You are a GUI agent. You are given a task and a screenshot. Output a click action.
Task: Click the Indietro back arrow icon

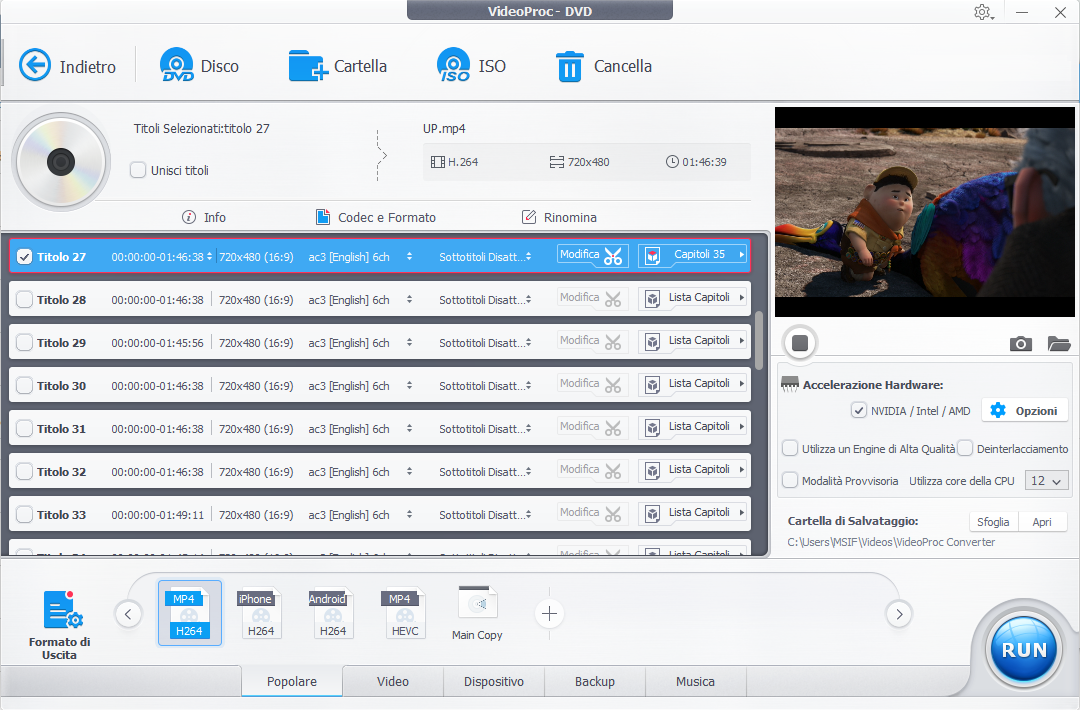coord(35,66)
